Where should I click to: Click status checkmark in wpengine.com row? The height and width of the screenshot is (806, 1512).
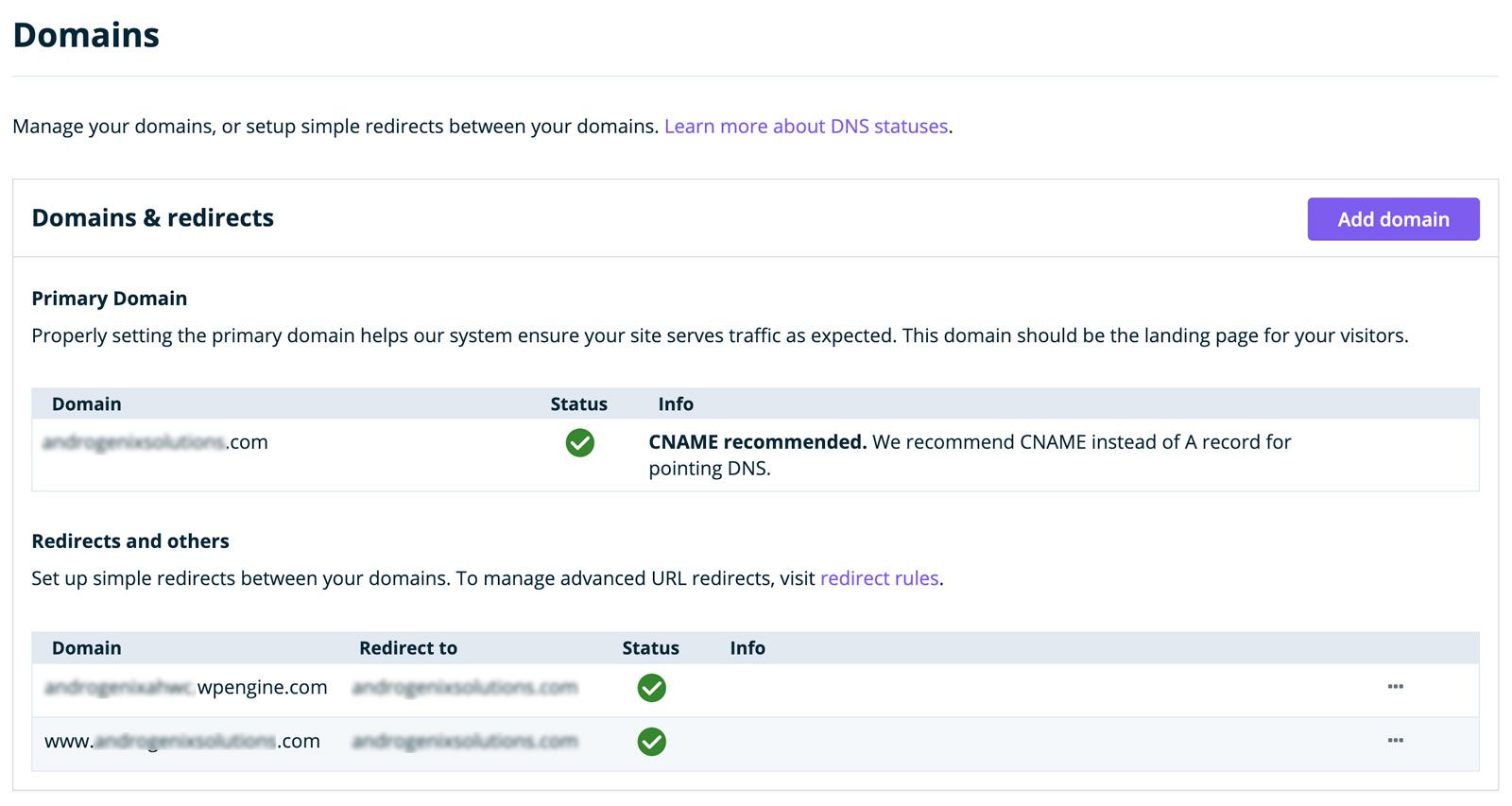[651, 688]
